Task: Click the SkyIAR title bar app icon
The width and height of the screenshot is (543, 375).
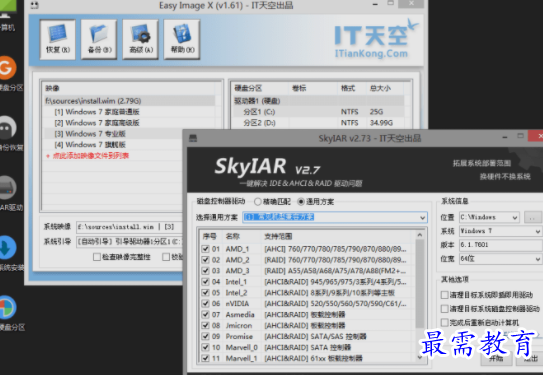Action: (193, 139)
